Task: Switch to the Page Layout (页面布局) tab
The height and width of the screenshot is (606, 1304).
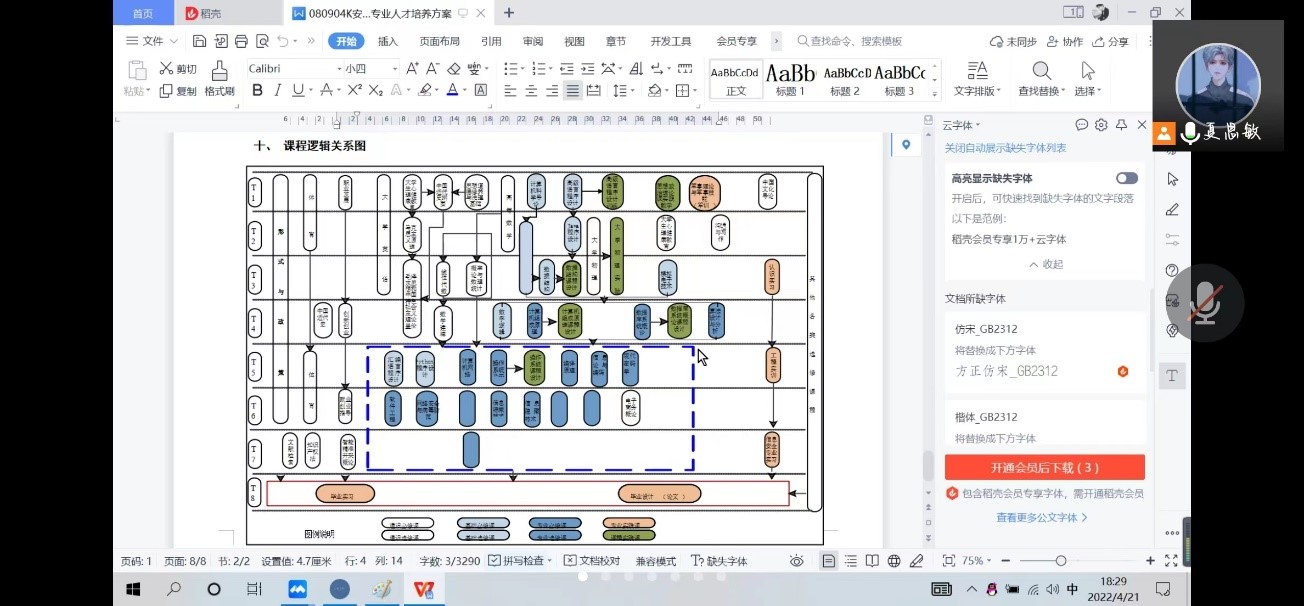Action: tap(439, 41)
